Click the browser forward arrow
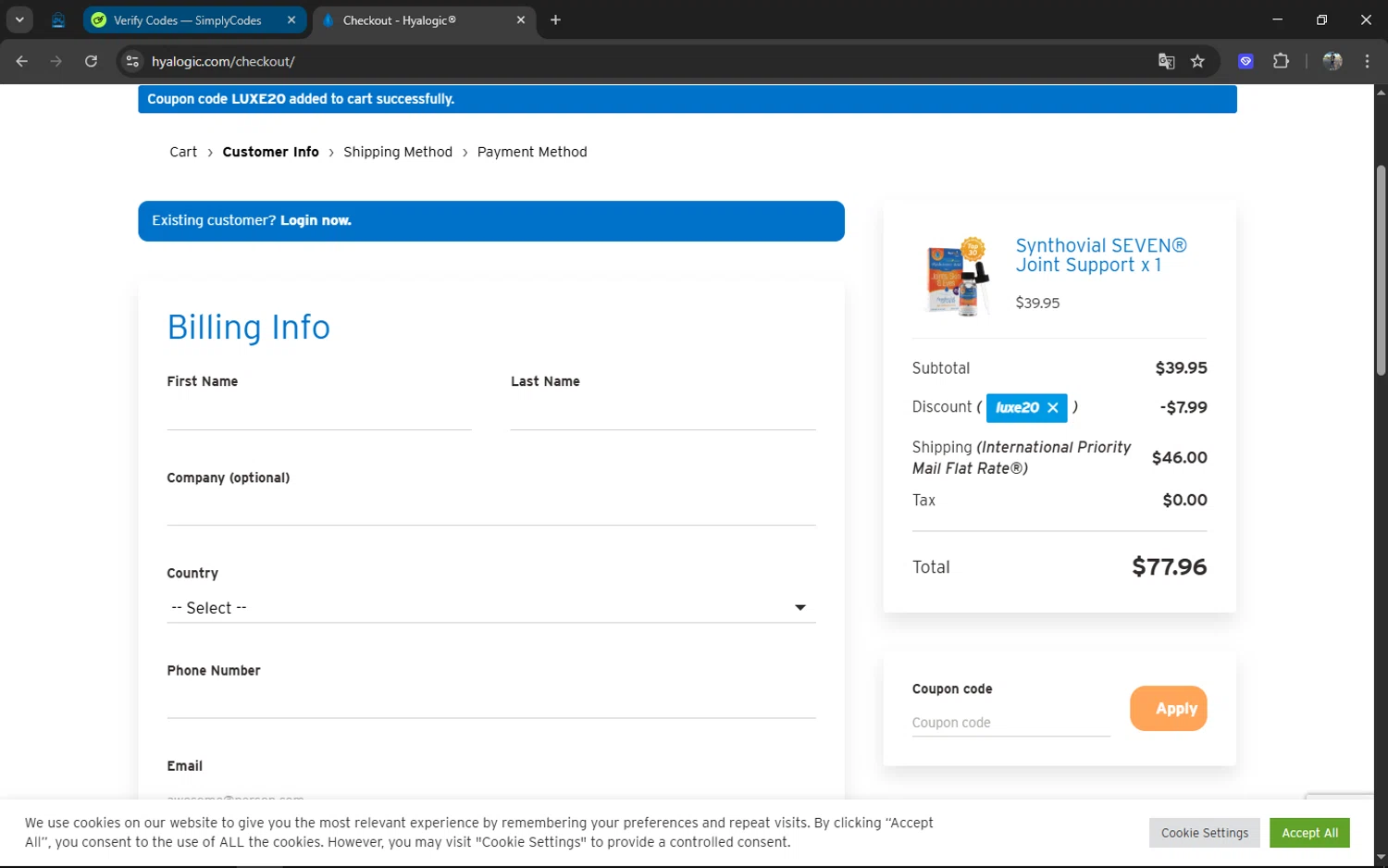 click(56, 61)
